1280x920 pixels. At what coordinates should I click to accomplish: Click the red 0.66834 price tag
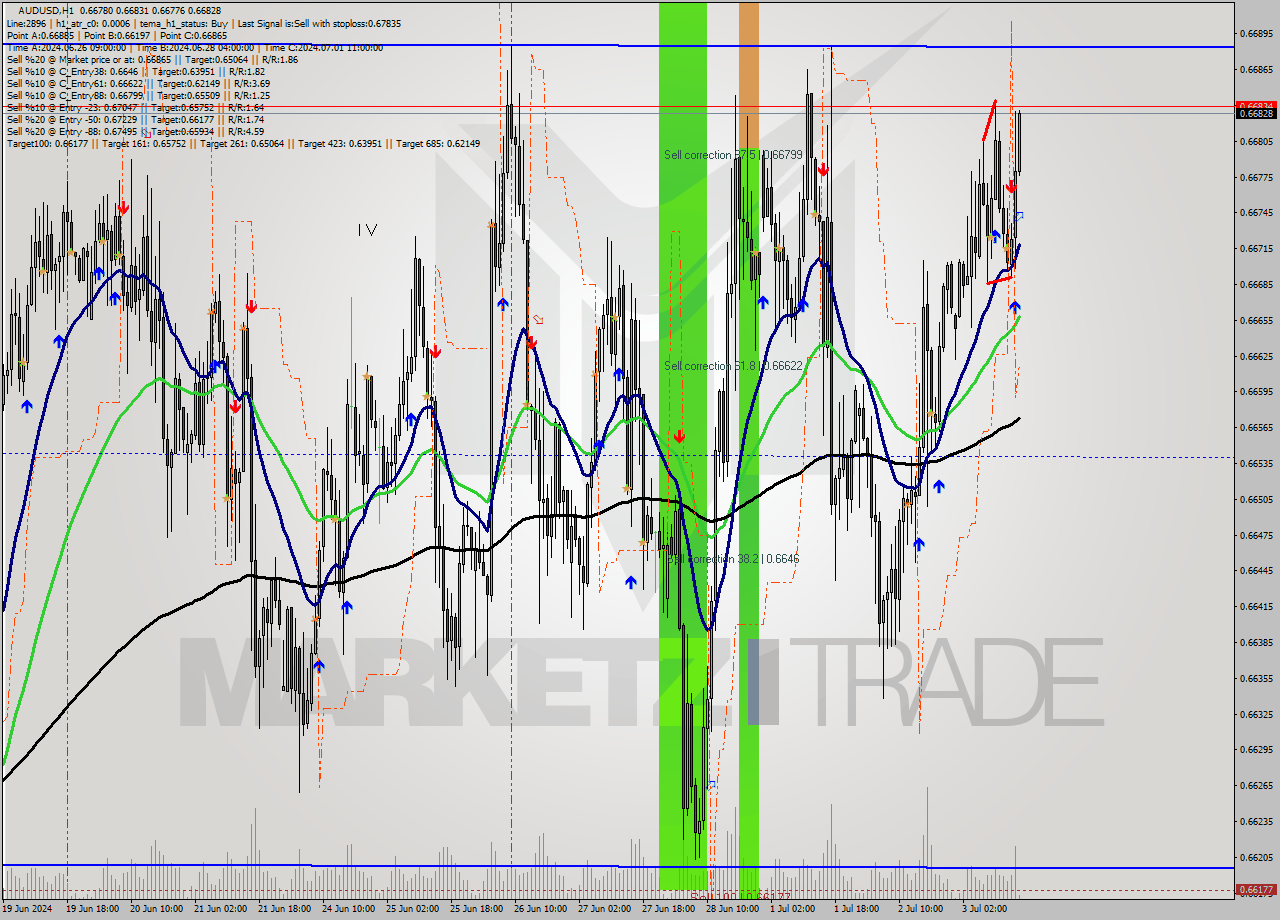click(x=1256, y=105)
